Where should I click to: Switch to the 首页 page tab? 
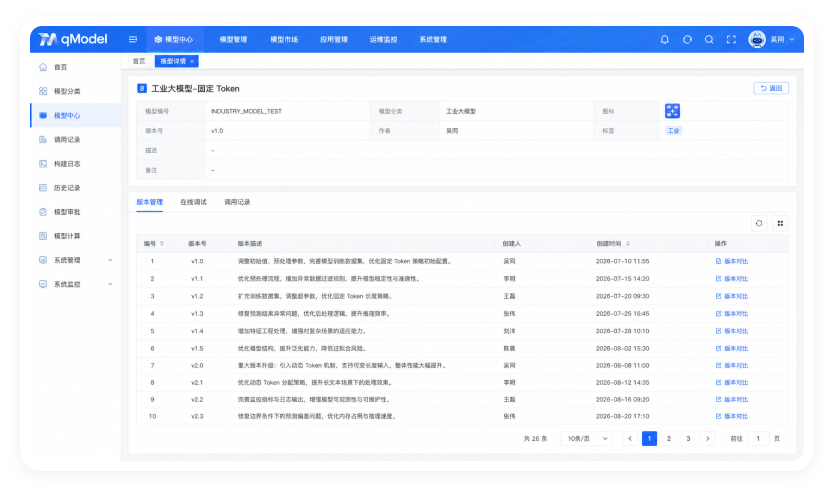click(x=139, y=61)
